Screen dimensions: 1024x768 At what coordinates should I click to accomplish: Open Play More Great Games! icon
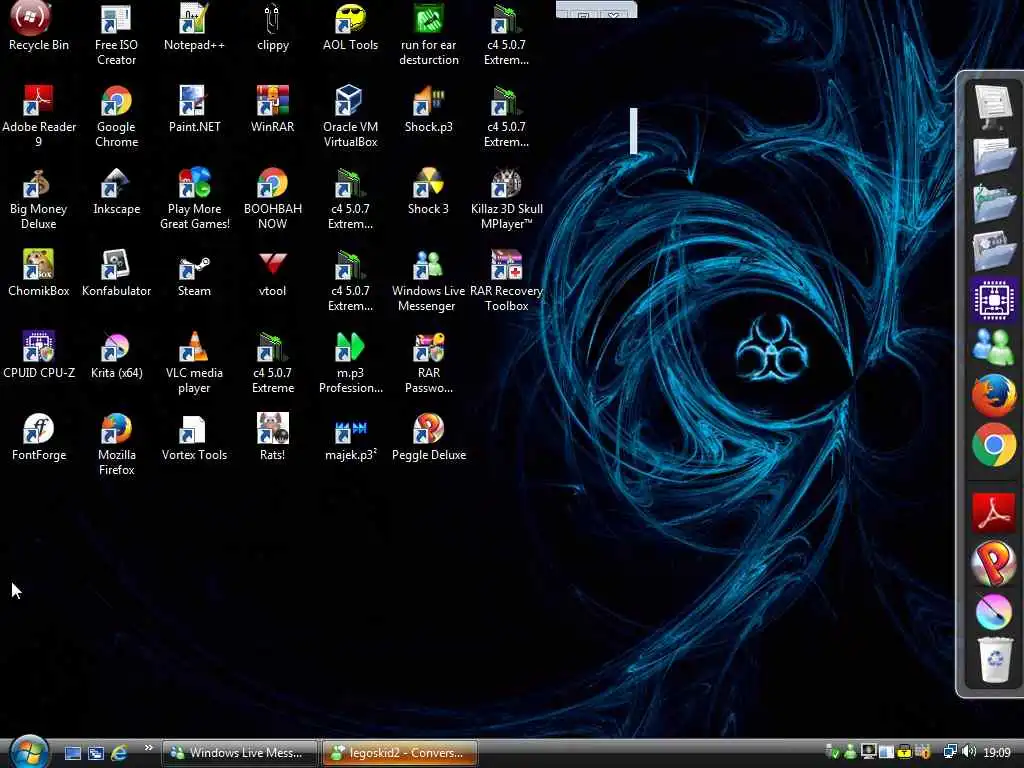(x=194, y=198)
